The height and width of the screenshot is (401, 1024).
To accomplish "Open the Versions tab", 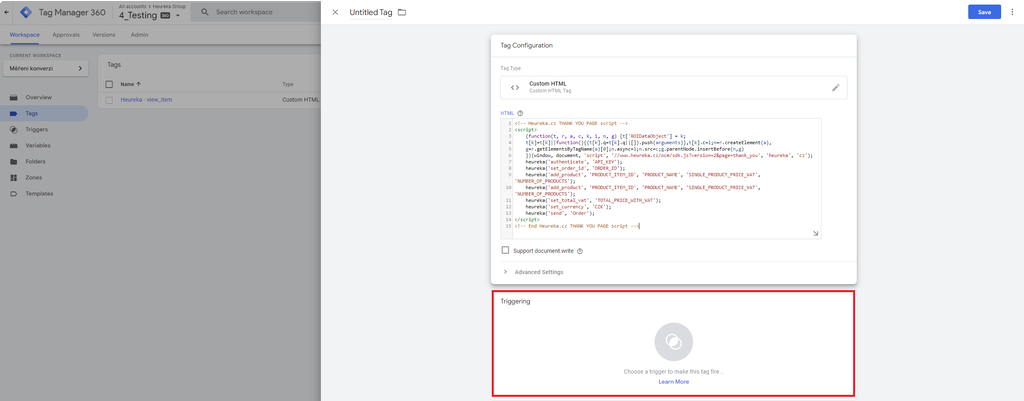I will [104, 35].
